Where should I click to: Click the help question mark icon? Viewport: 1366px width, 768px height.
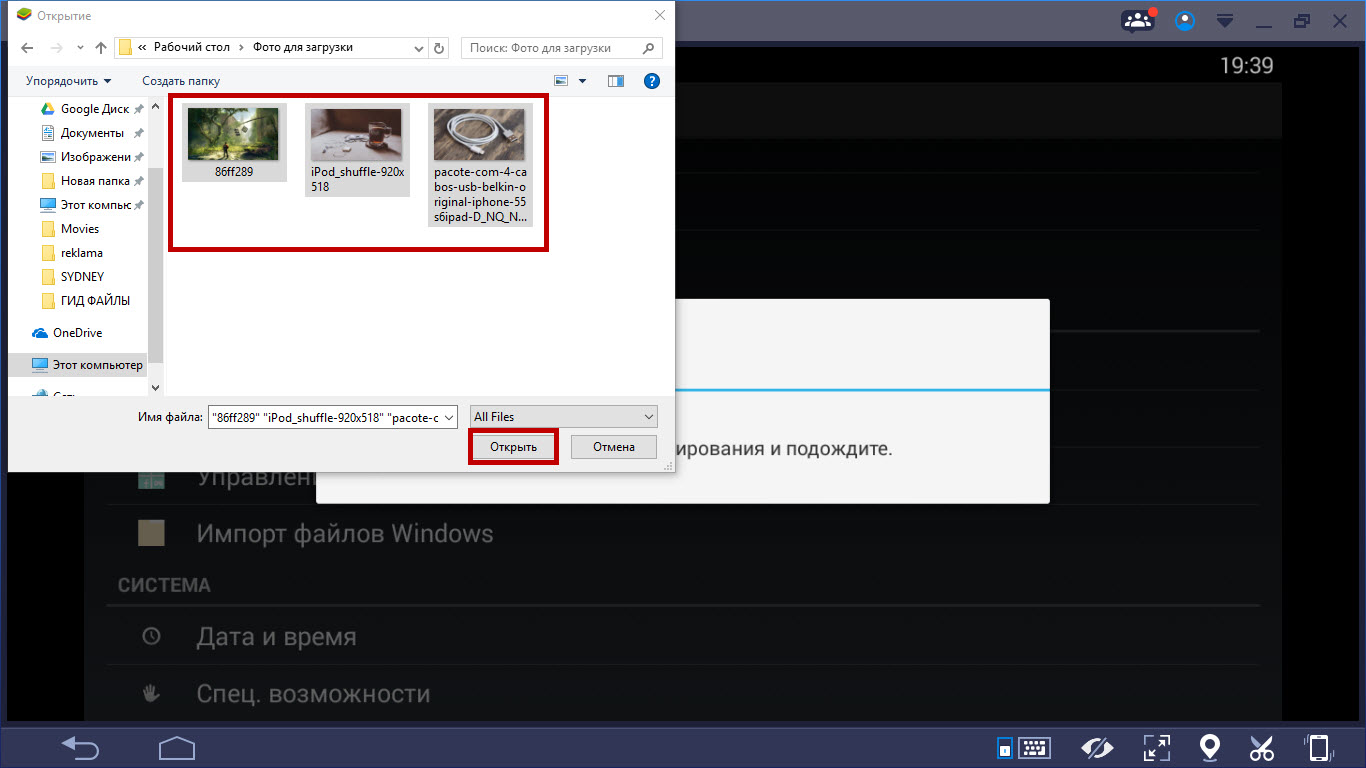click(651, 81)
